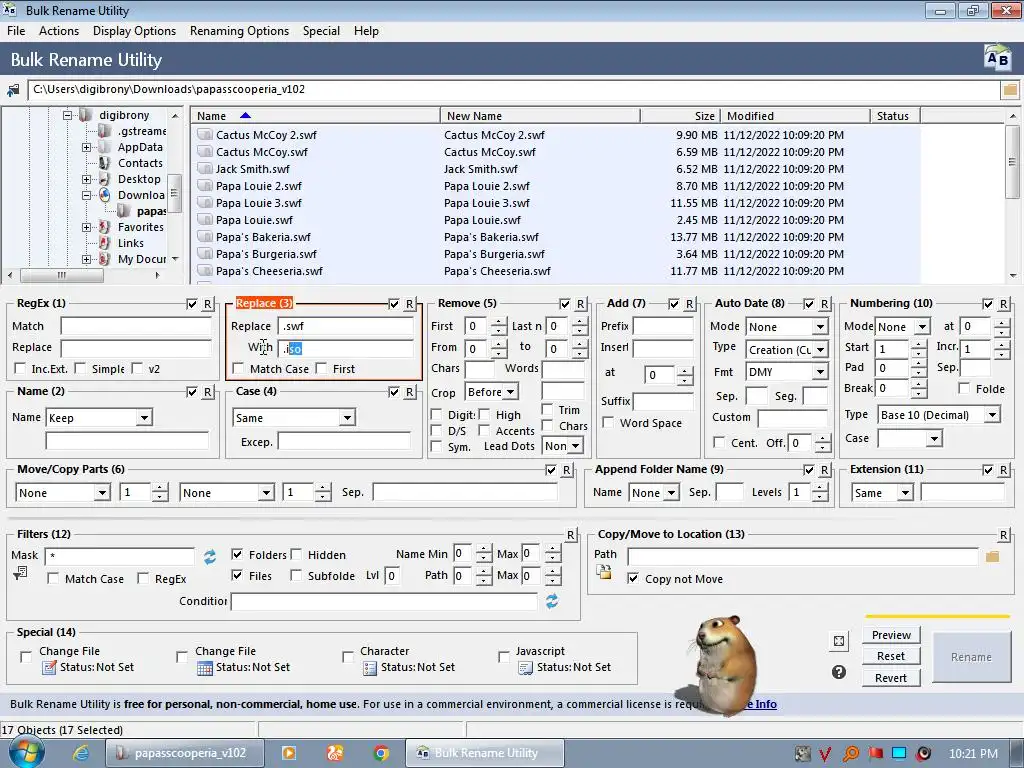The width and height of the screenshot is (1024, 768).
Task: Open Auto Date Mode None dropdown
Action: pos(820,327)
